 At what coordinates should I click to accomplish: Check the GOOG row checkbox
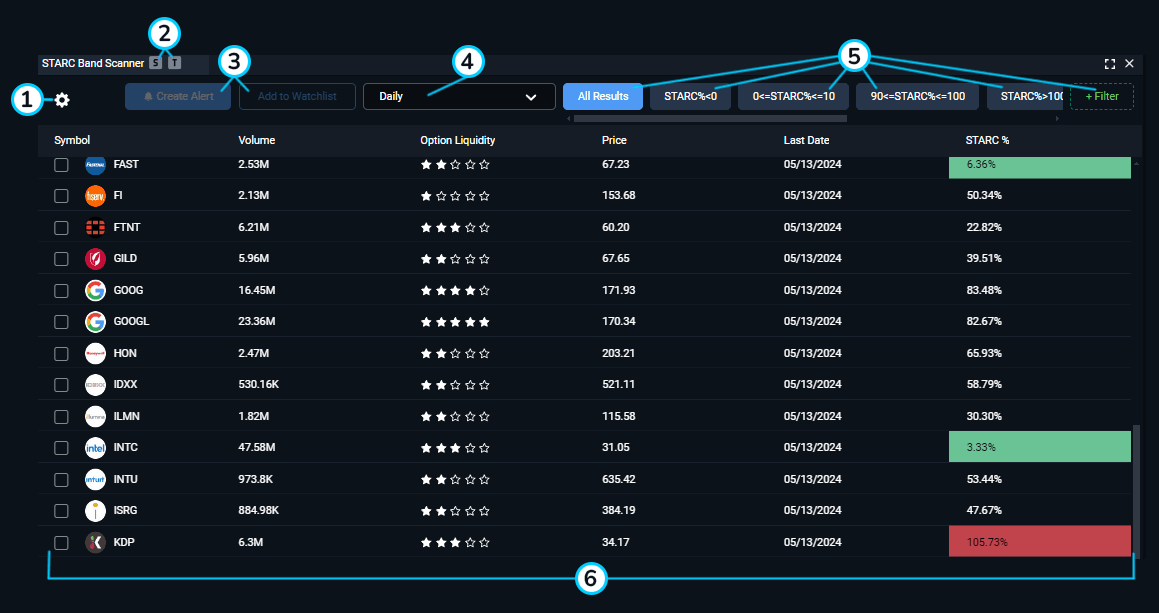coord(61,291)
